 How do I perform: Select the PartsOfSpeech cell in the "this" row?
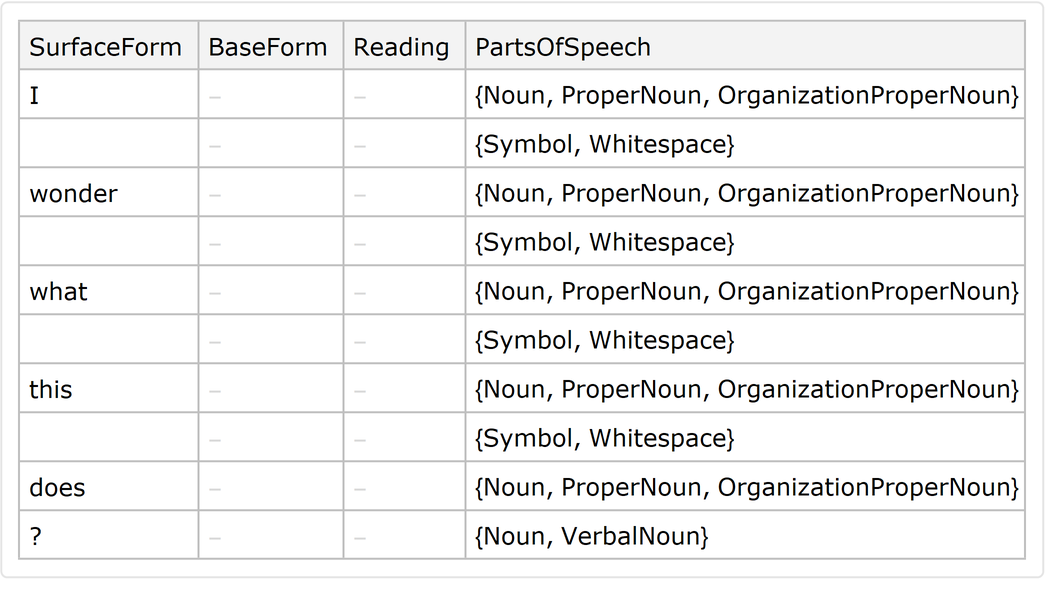pyautogui.click(x=746, y=390)
